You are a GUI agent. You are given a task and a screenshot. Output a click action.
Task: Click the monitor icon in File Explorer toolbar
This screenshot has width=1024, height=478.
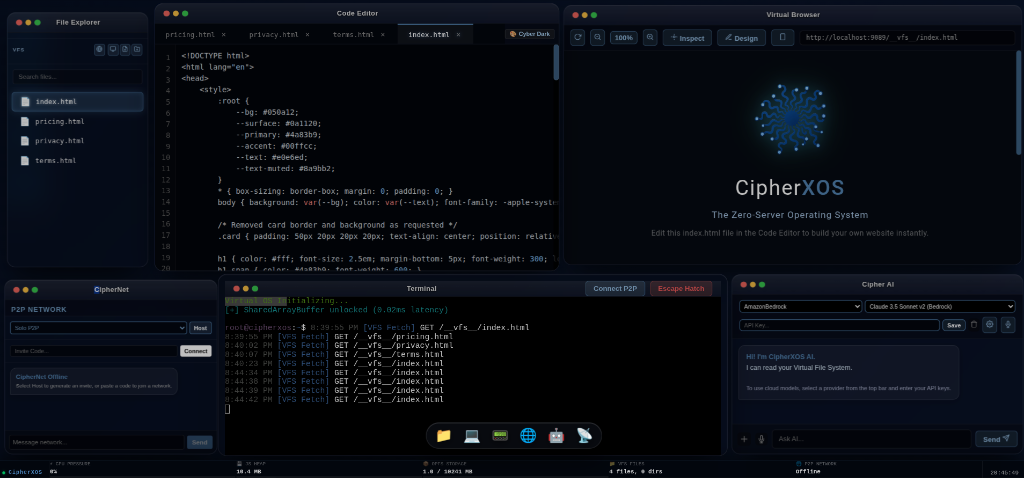(112, 49)
